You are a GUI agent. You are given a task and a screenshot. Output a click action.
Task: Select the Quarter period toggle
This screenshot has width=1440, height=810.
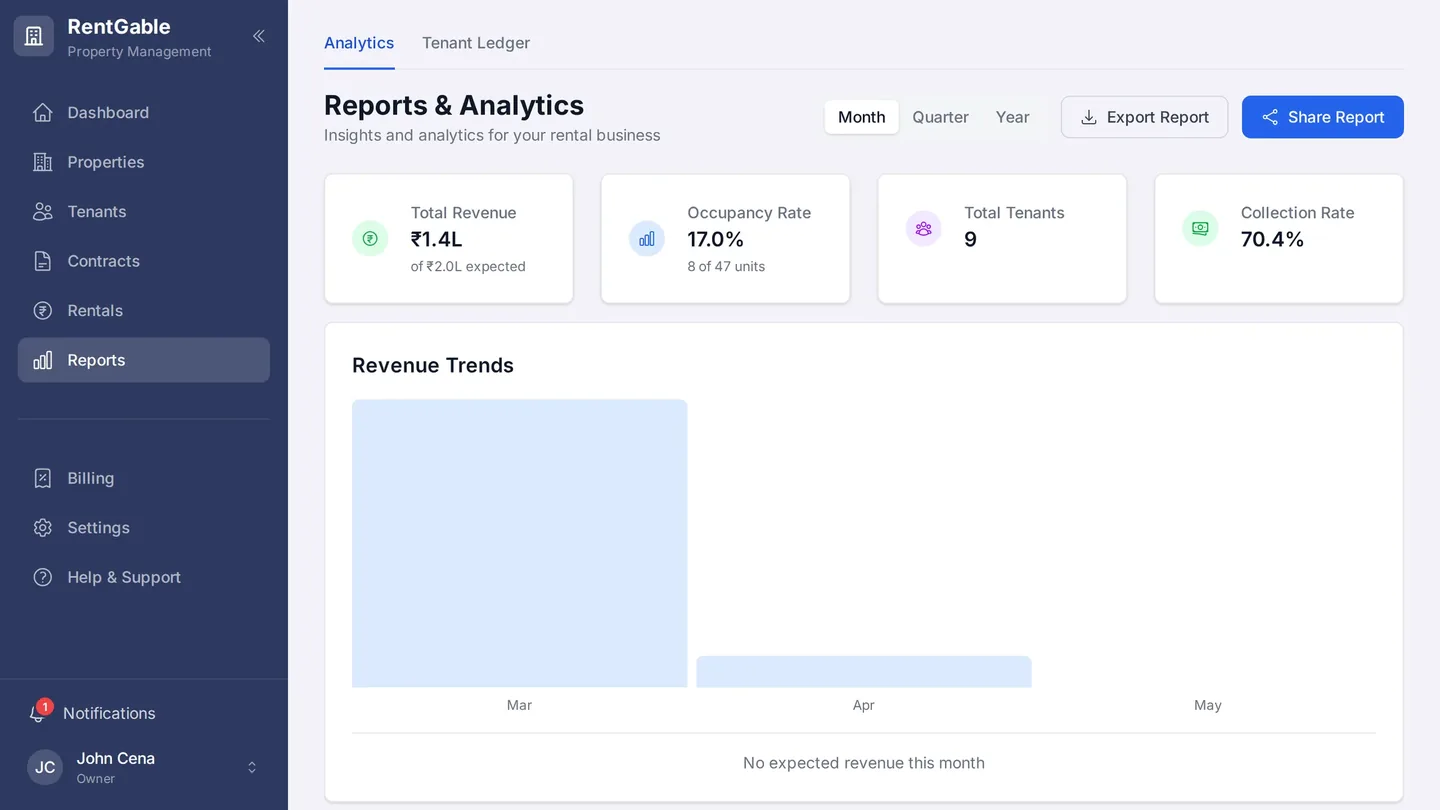point(940,117)
